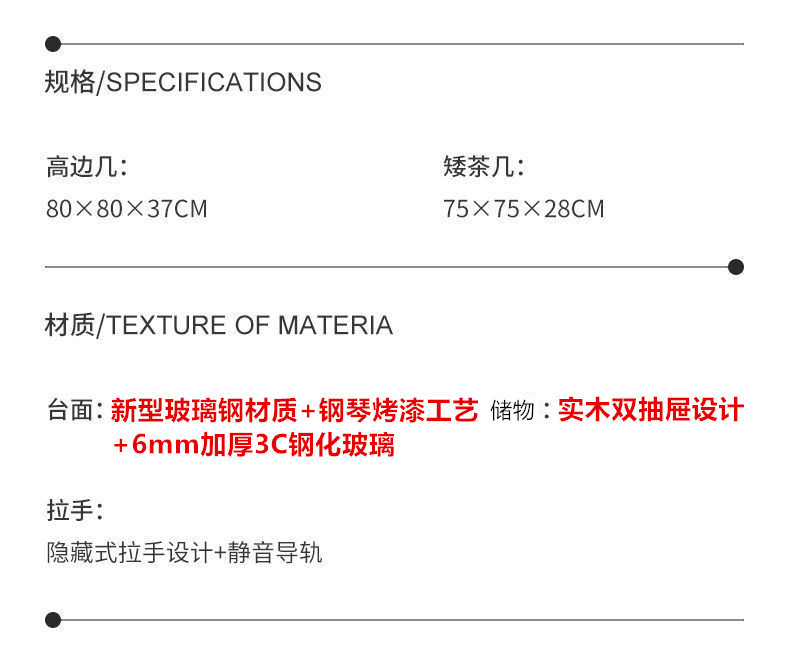Click the divider line between 规格 and 材质 sections
This screenshot has width=790, height=651.
(390, 267)
